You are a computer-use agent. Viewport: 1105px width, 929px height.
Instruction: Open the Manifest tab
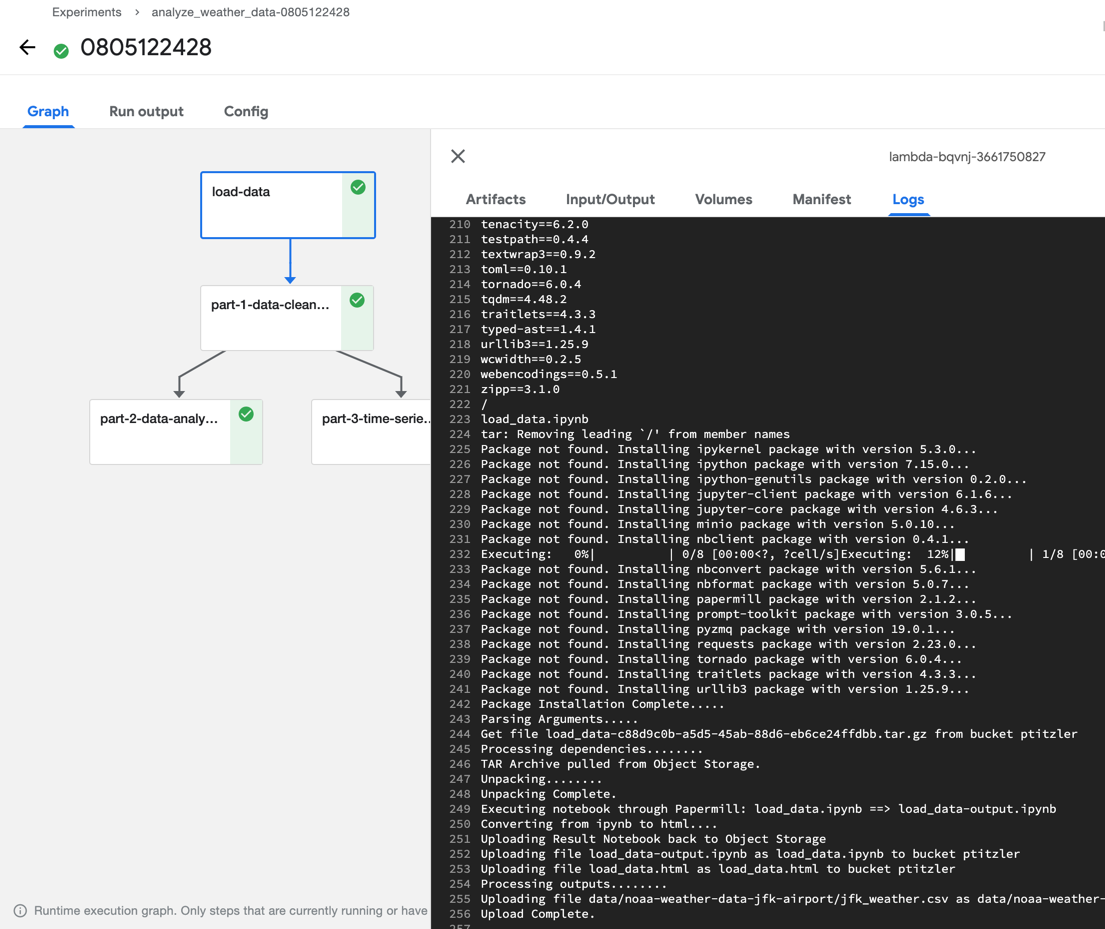(x=821, y=199)
